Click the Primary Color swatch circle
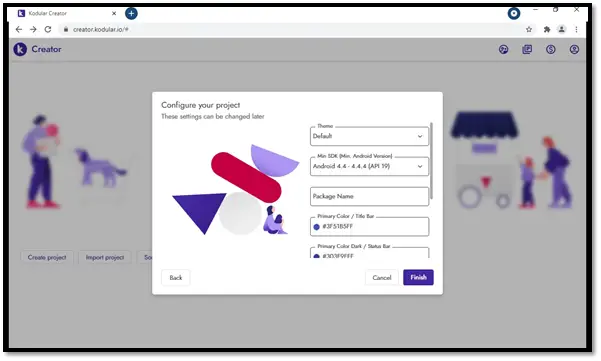 [x=316, y=227]
